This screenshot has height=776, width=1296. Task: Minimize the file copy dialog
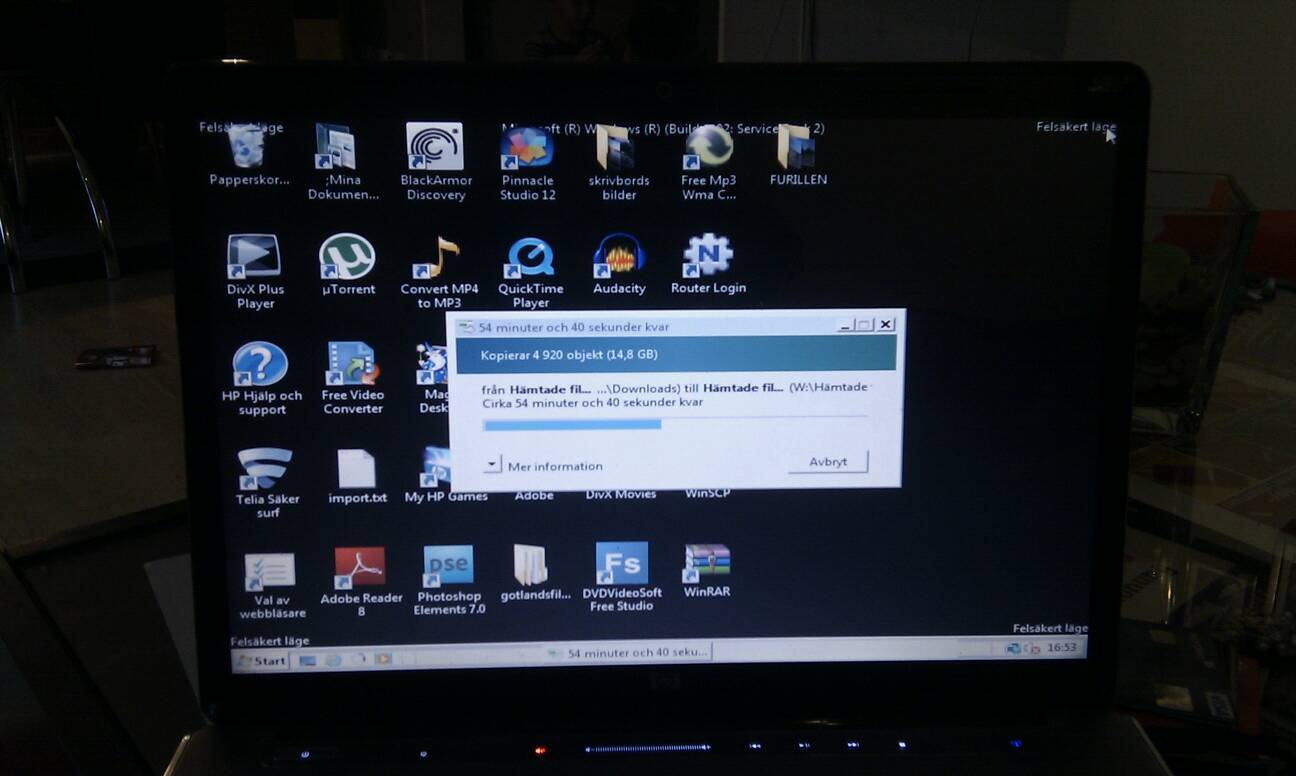pos(846,325)
